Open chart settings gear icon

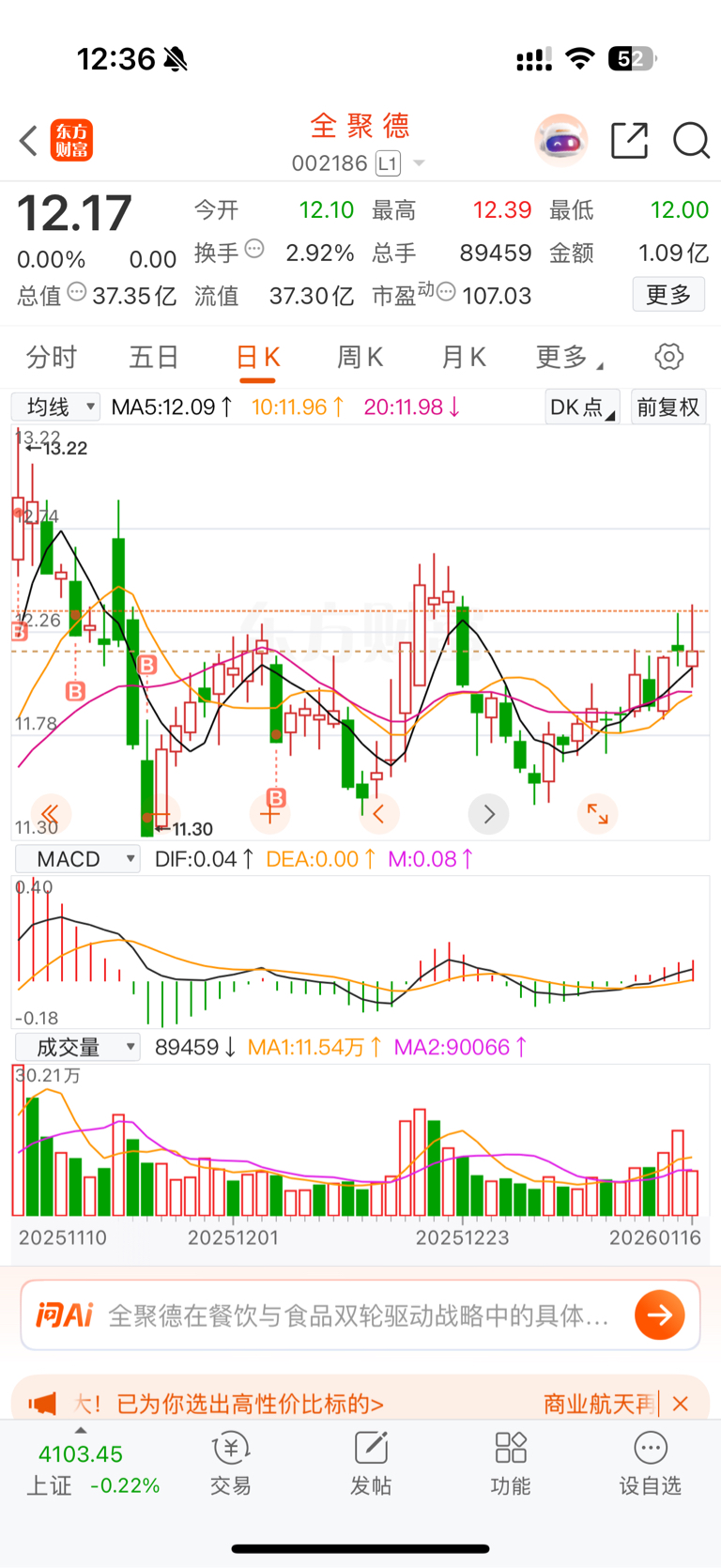click(668, 357)
